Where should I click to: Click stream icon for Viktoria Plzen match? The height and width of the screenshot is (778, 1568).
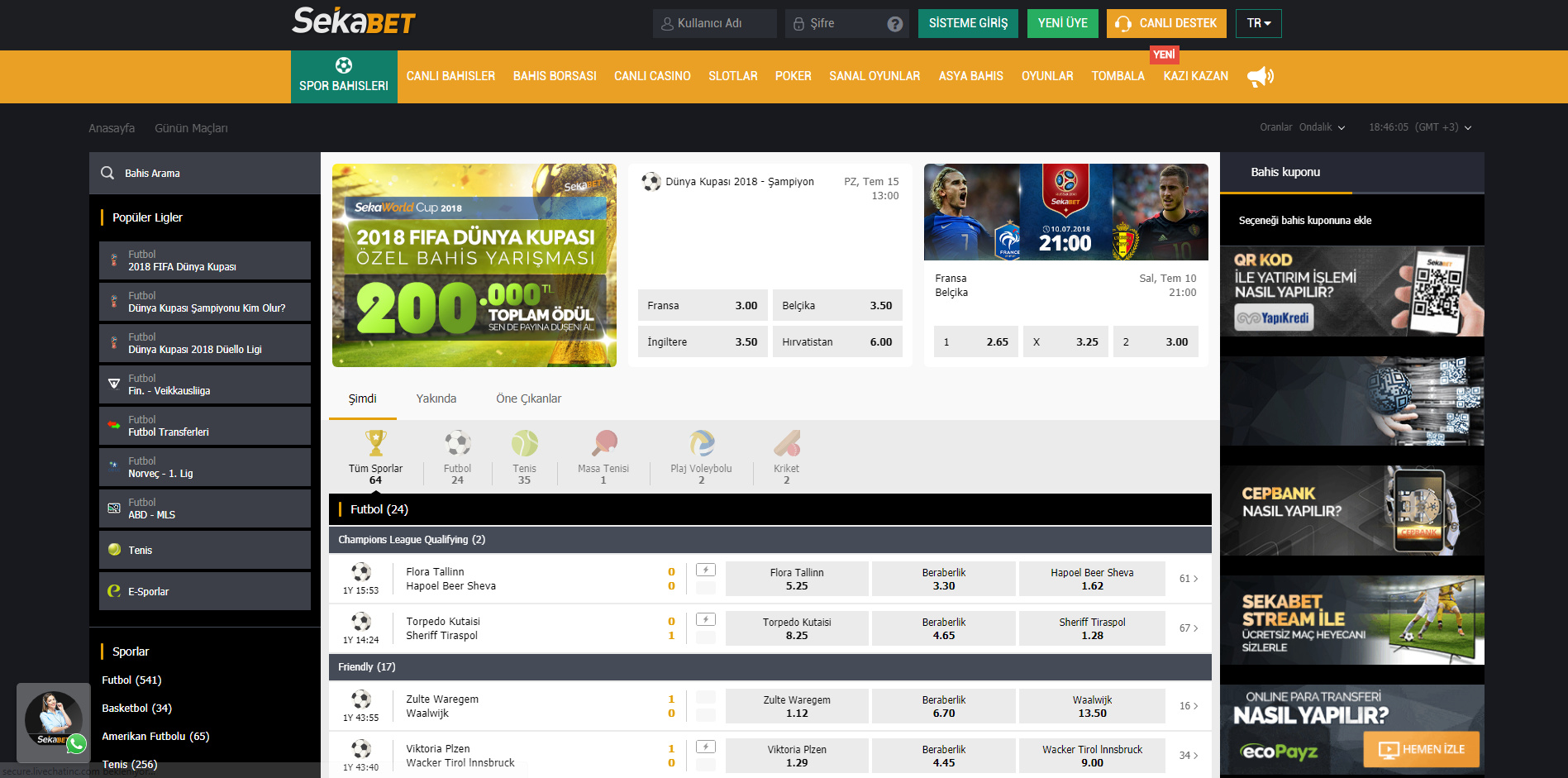[705, 747]
